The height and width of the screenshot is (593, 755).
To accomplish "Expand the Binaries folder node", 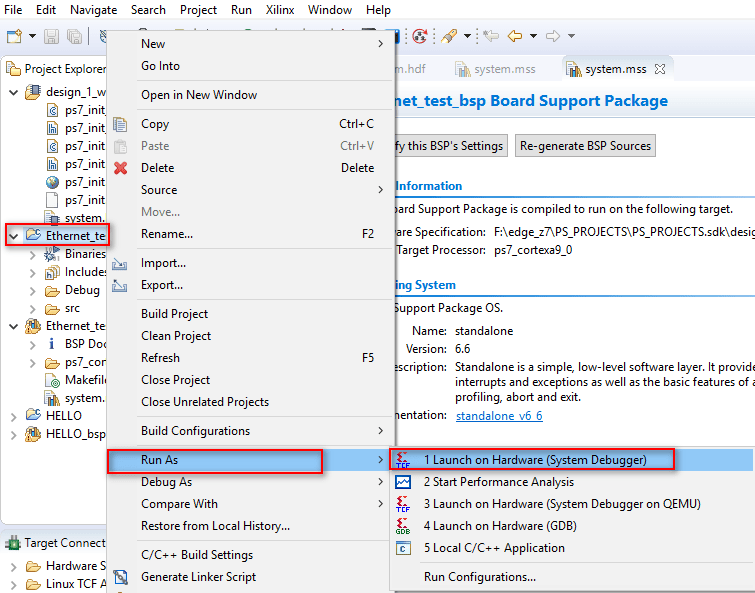I will [33, 254].
